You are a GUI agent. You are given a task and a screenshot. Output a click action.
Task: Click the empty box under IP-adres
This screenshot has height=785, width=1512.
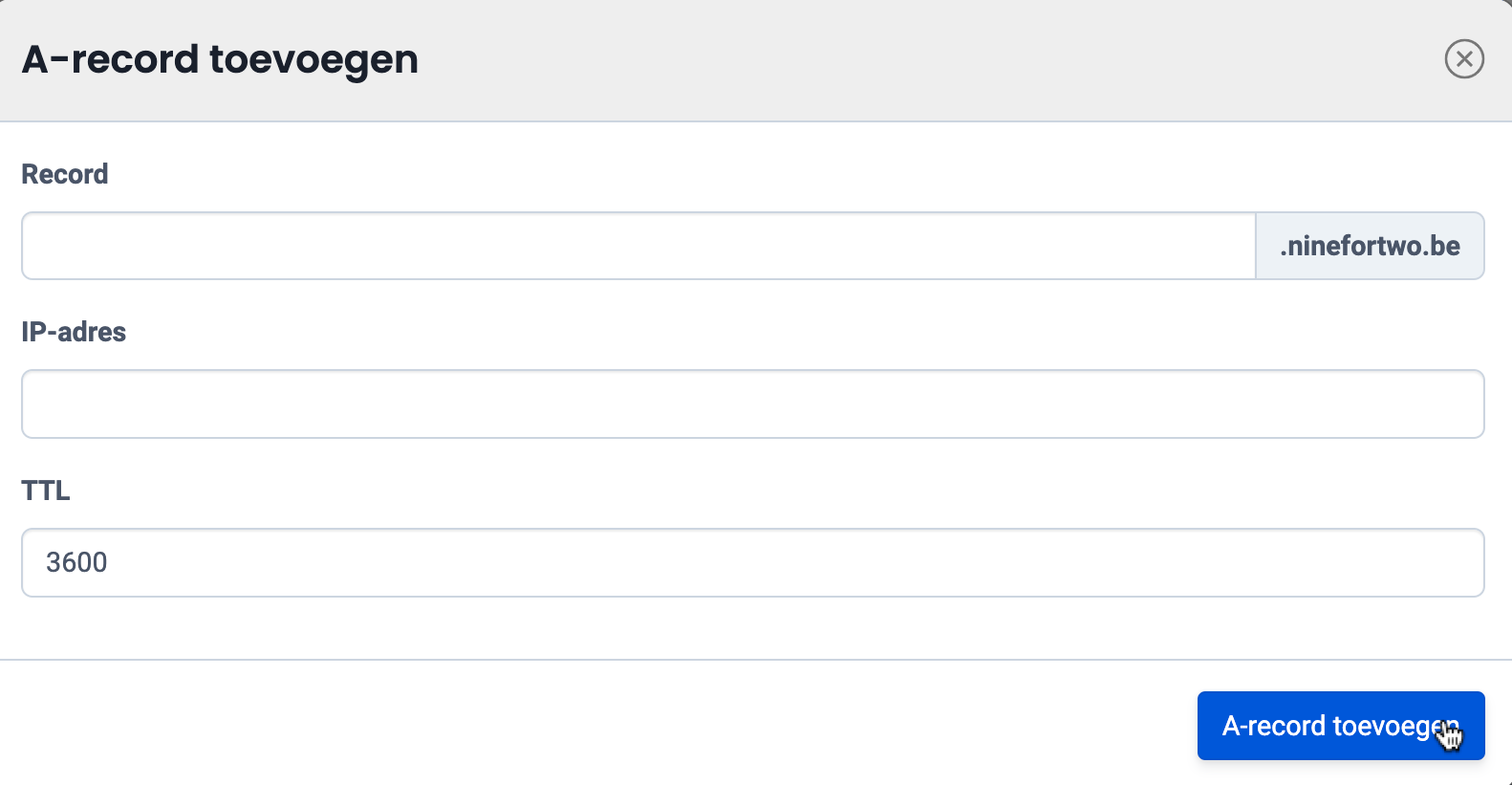pos(752,403)
